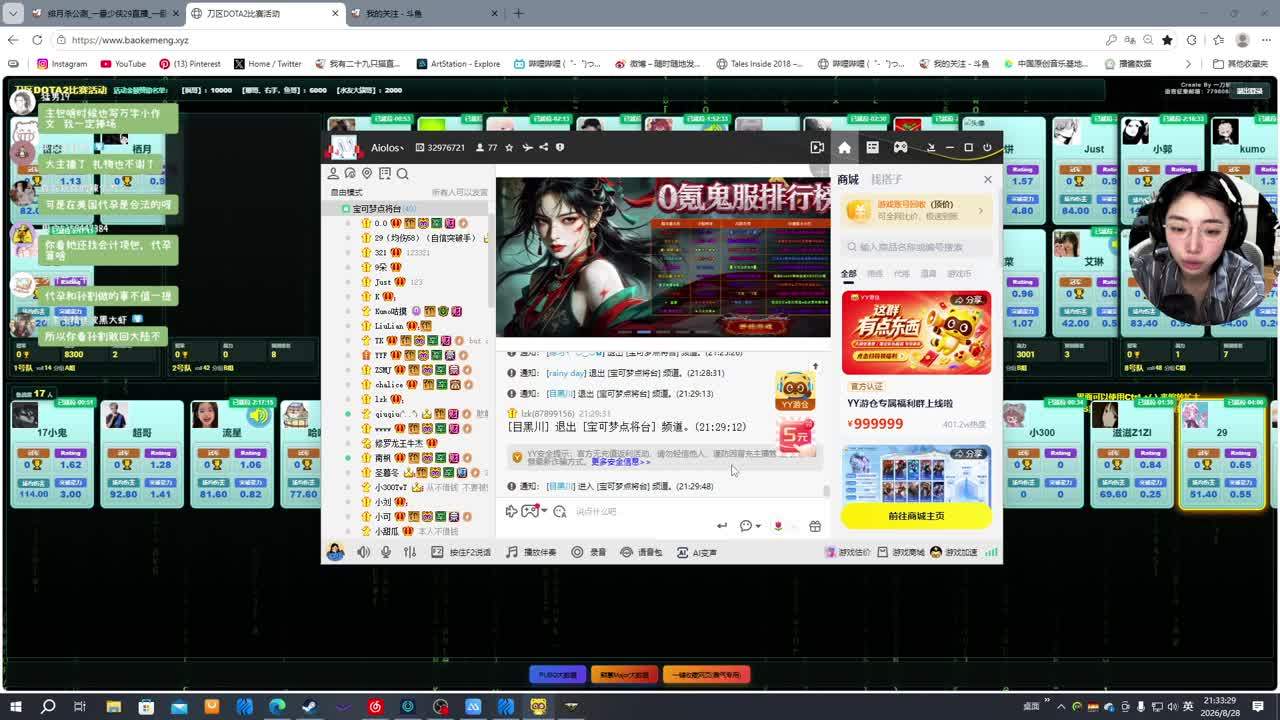Toggle the YY microphone
This screenshot has height=720, width=1280.
coord(386,552)
